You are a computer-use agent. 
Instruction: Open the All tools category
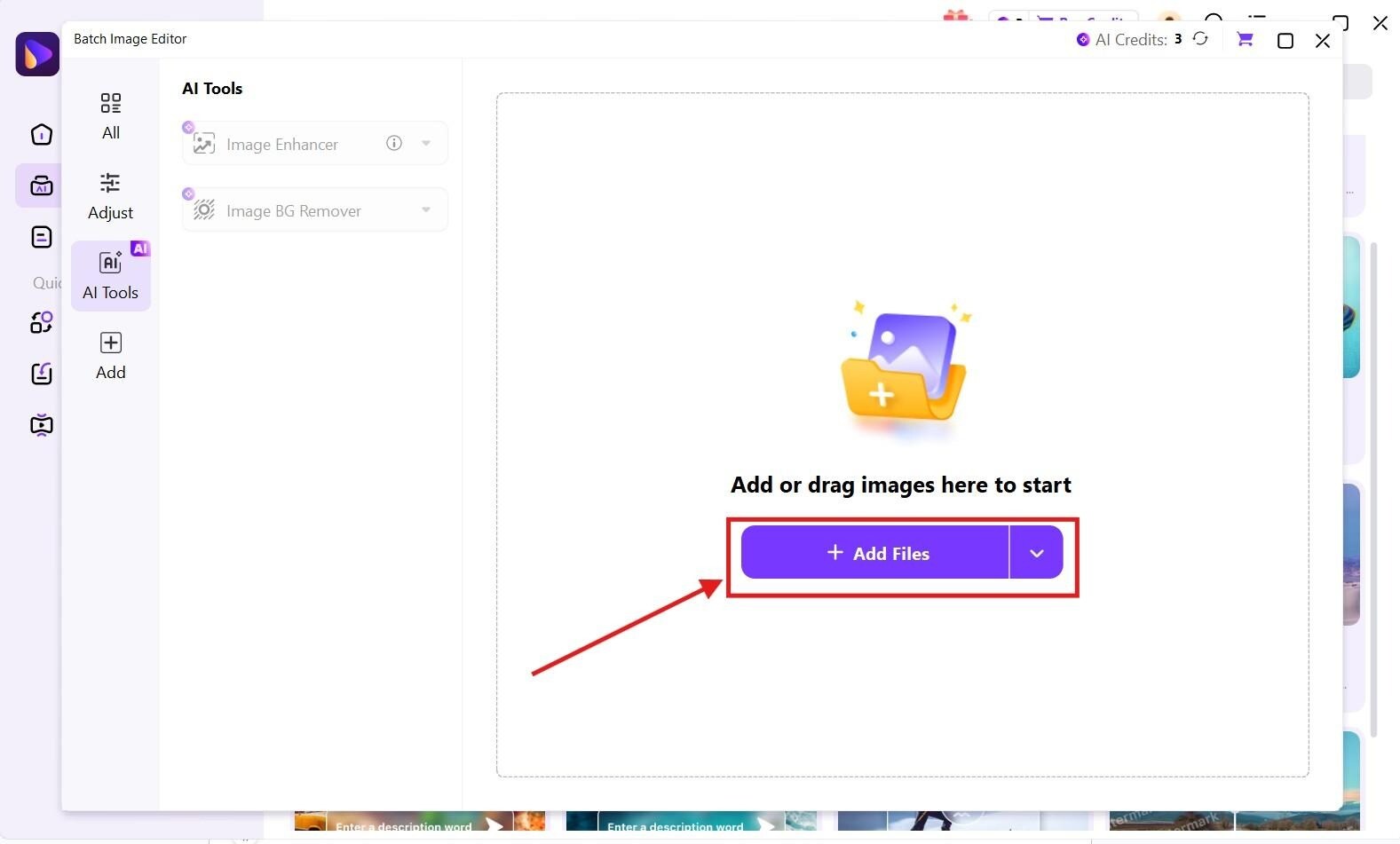pos(111,116)
